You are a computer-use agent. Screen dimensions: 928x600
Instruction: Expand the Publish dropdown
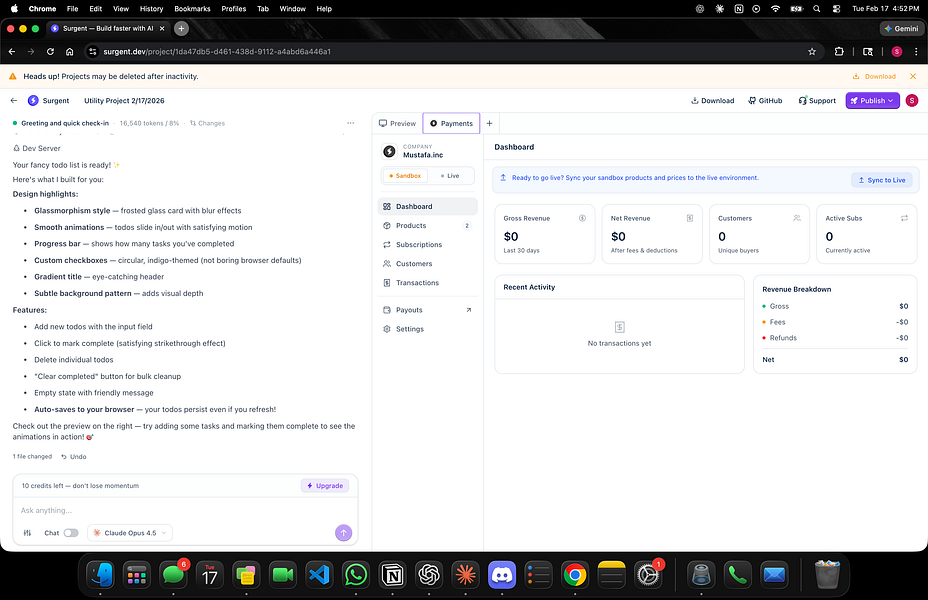872,101
